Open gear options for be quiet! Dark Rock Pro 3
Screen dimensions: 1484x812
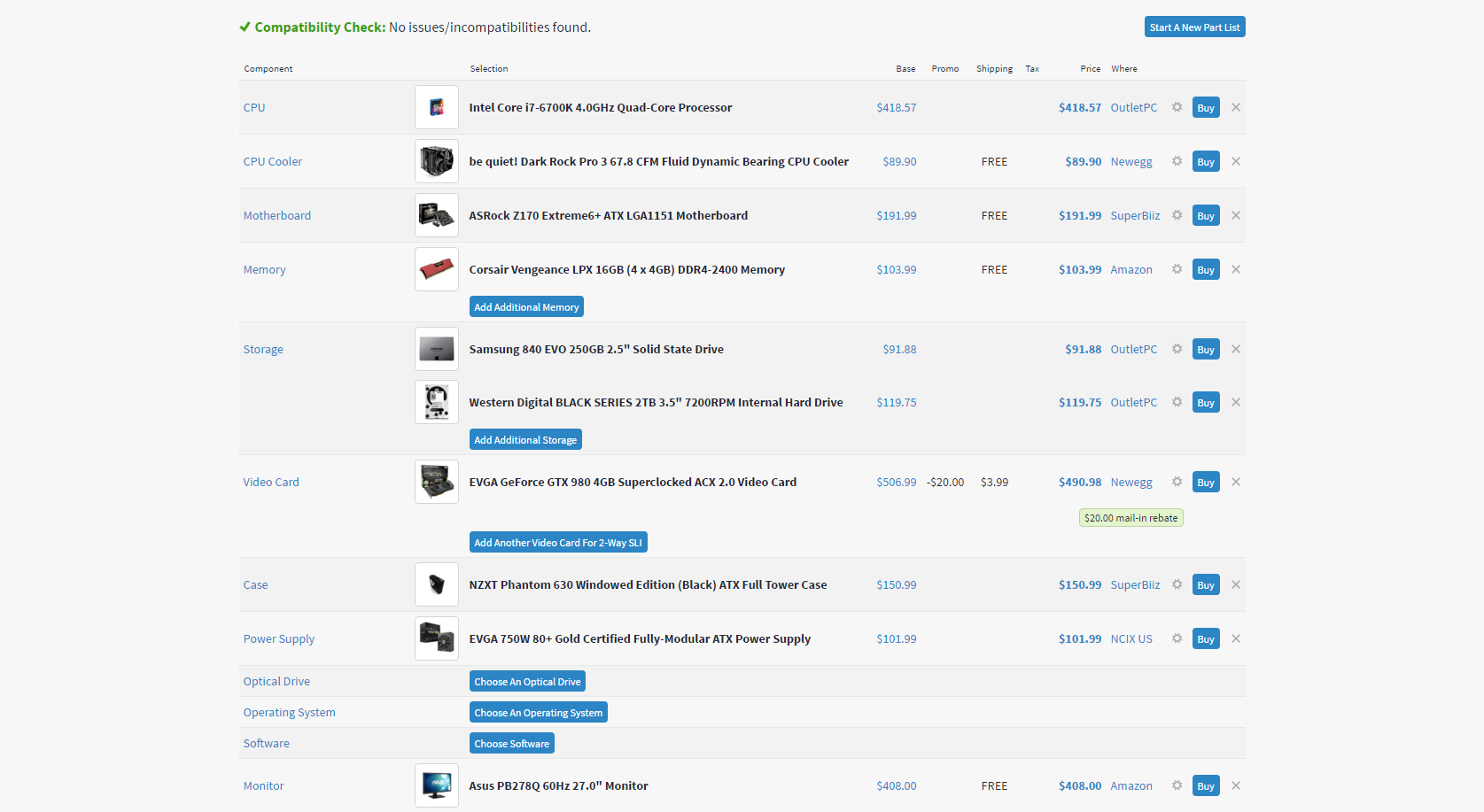click(1177, 161)
